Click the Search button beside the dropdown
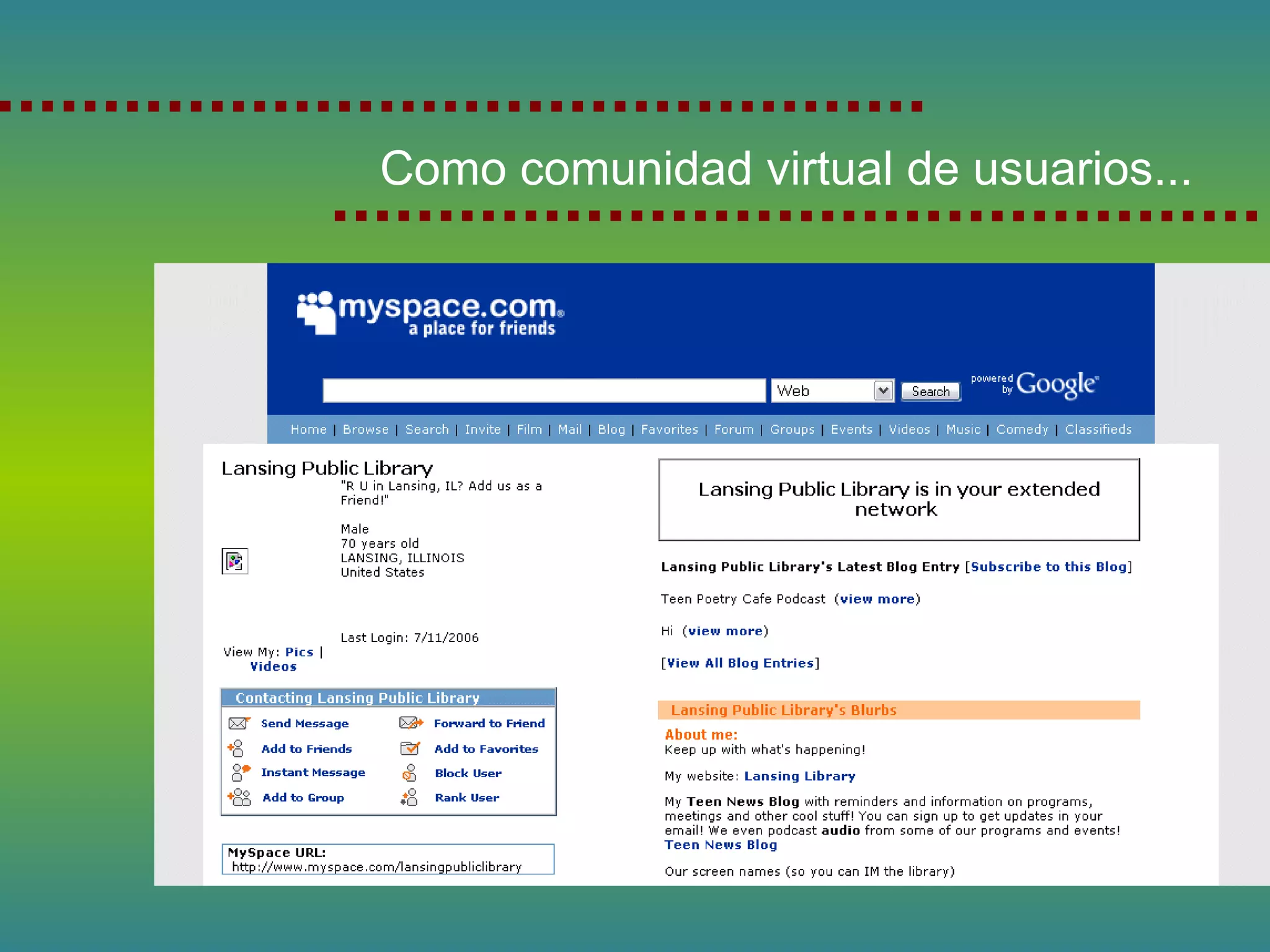The image size is (1270, 952). pos(930,391)
